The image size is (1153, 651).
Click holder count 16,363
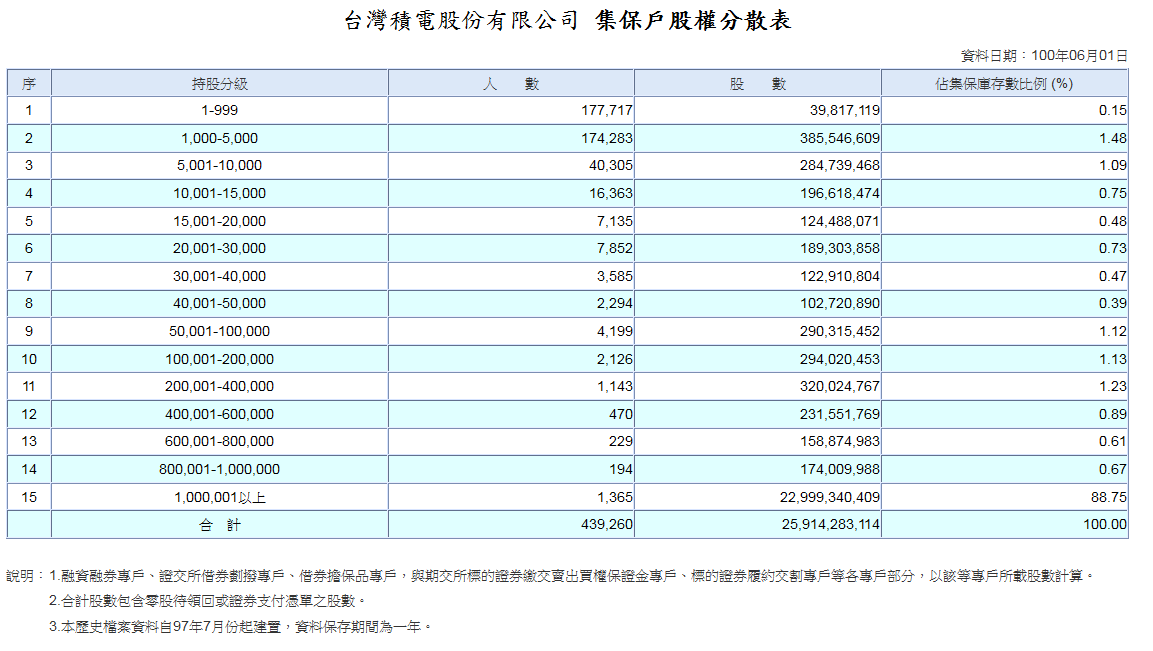(x=610, y=193)
